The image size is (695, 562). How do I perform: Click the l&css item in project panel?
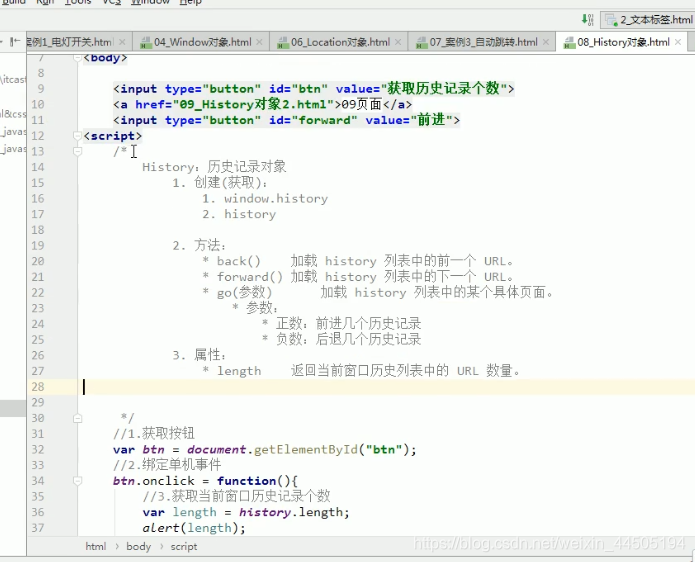(13, 114)
